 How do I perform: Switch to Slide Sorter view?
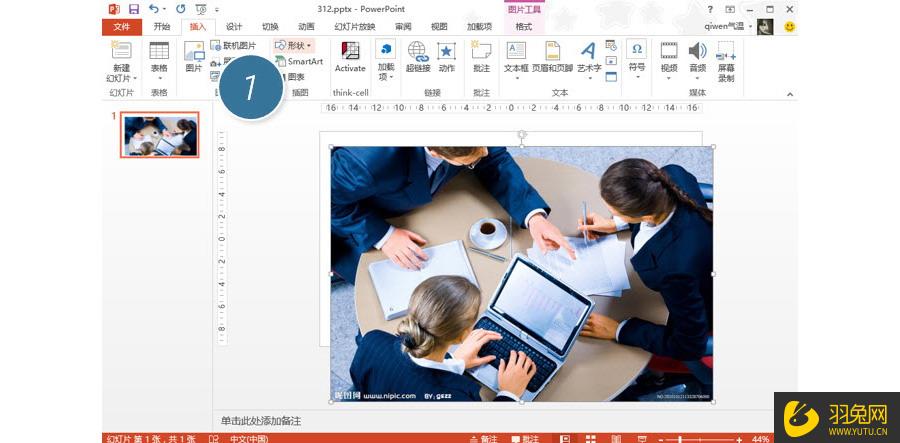[591, 439]
